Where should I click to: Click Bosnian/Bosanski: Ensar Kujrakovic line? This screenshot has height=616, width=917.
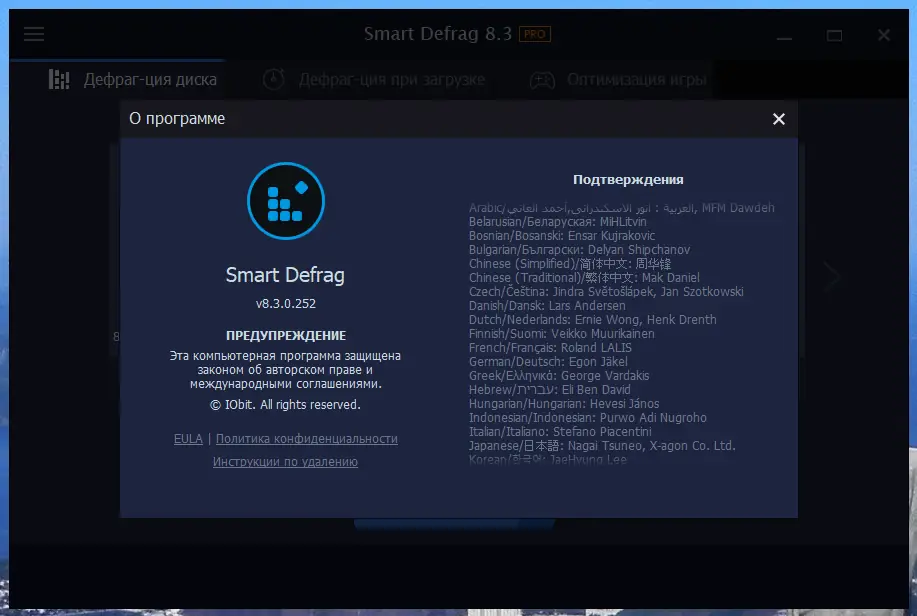tap(561, 236)
